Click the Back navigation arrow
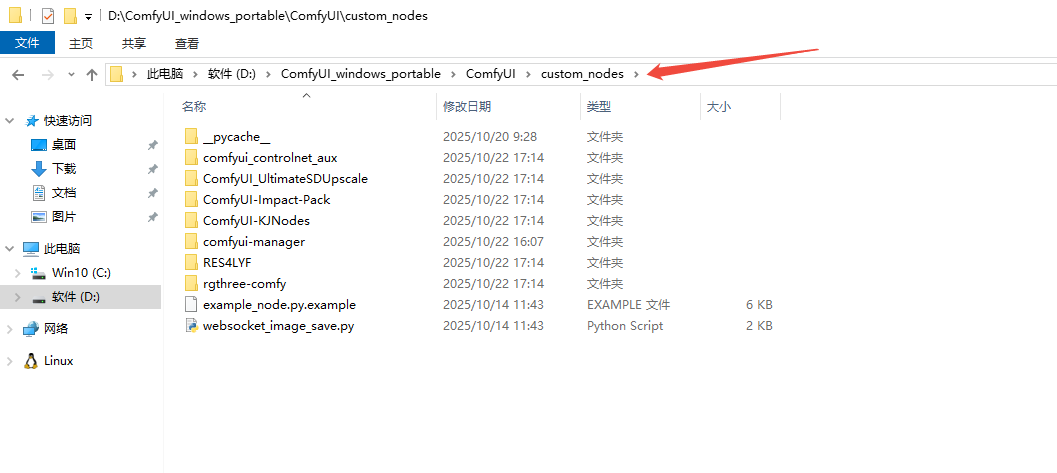 17,74
